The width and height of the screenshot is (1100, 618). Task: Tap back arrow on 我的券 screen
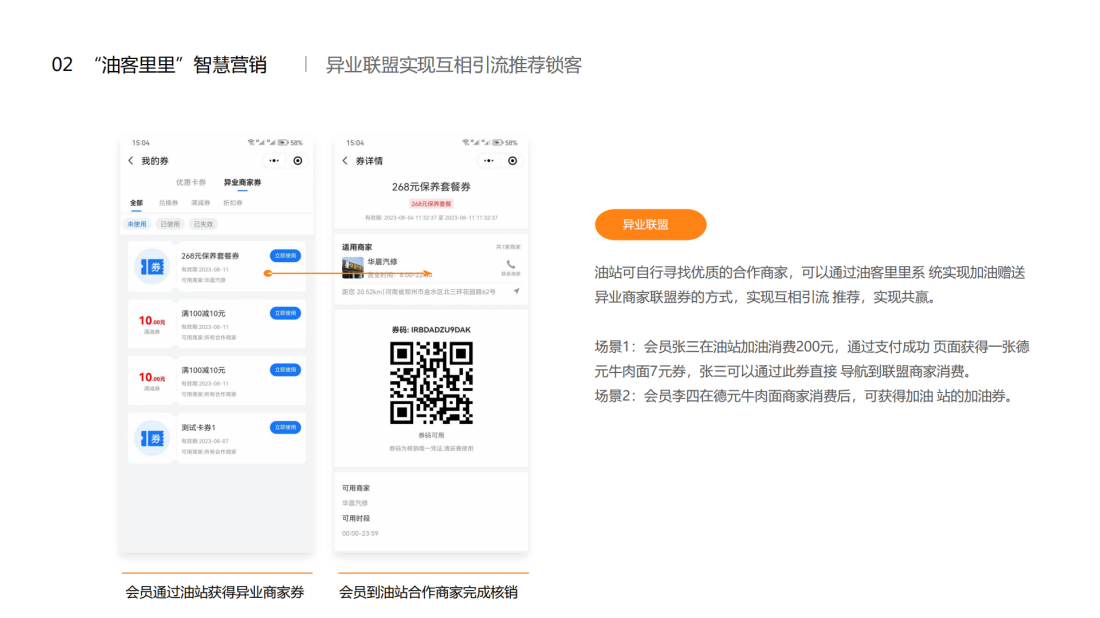(130, 161)
